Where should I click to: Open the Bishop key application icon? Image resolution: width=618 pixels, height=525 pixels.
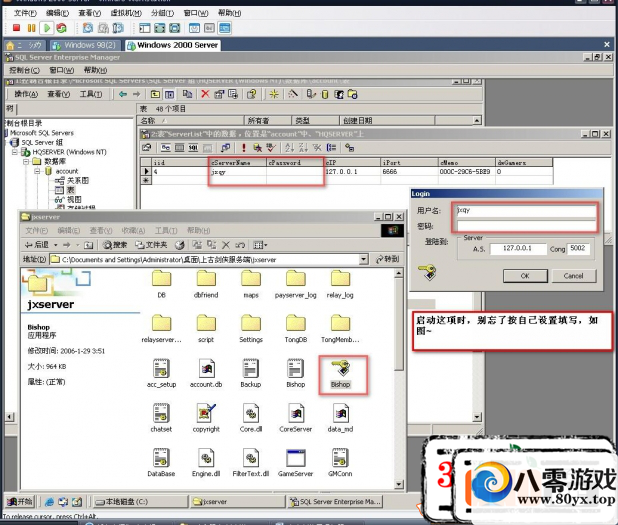(341, 374)
